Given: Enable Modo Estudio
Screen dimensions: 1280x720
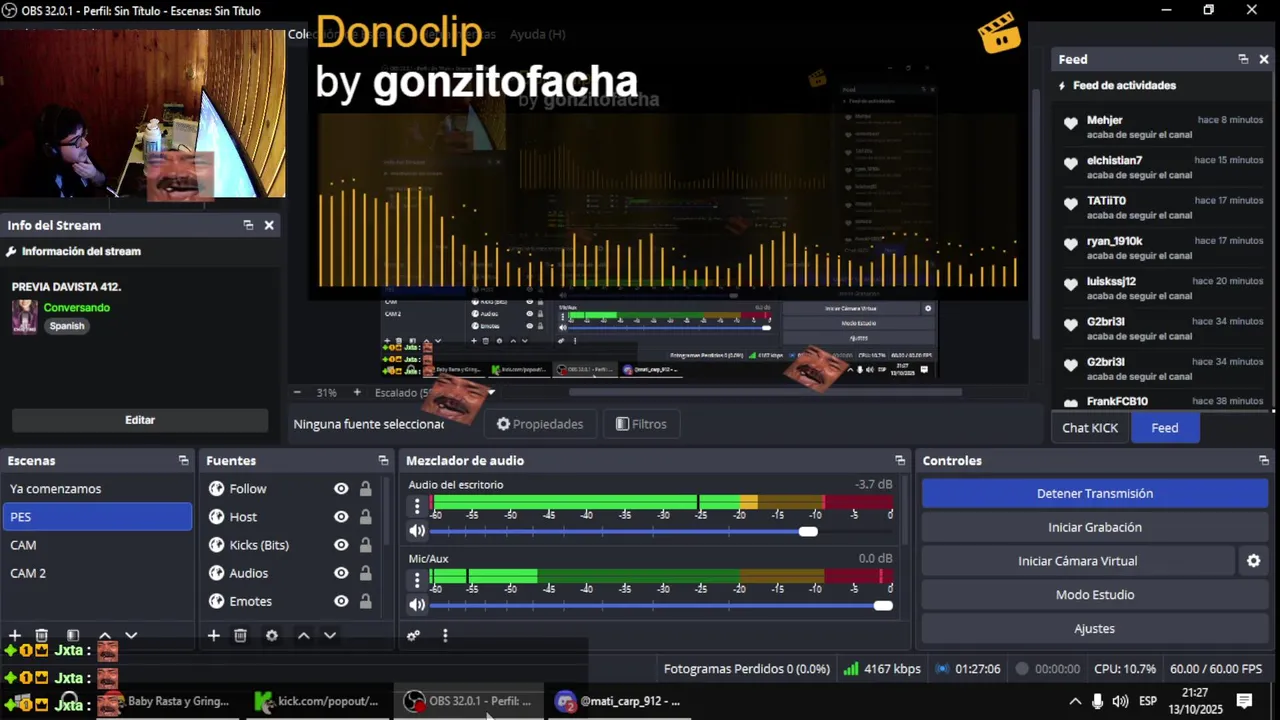Looking at the screenshot, I should 1095,594.
